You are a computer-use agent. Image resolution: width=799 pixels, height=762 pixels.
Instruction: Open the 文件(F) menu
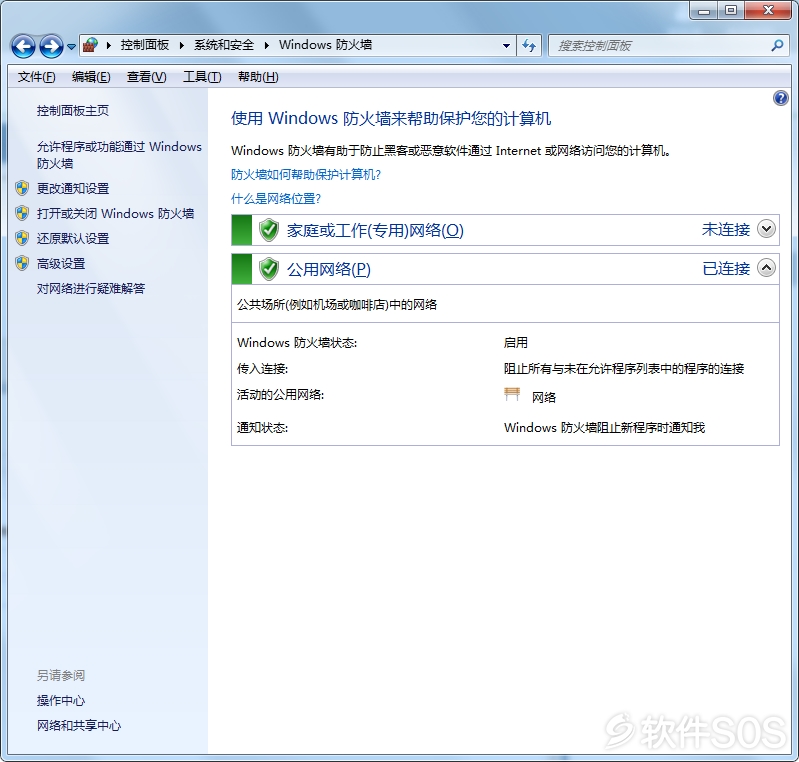tap(37, 77)
